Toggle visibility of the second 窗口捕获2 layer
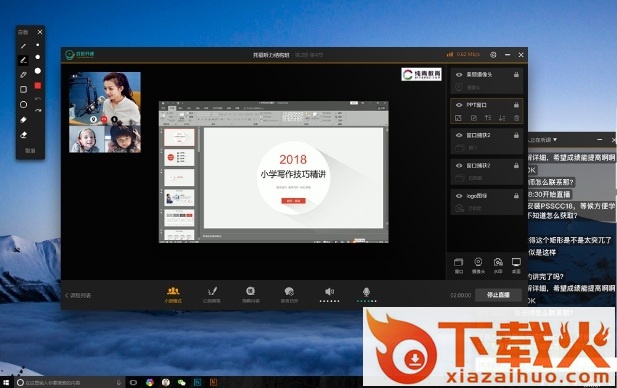The height and width of the screenshot is (388, 617). coord(459,165)
